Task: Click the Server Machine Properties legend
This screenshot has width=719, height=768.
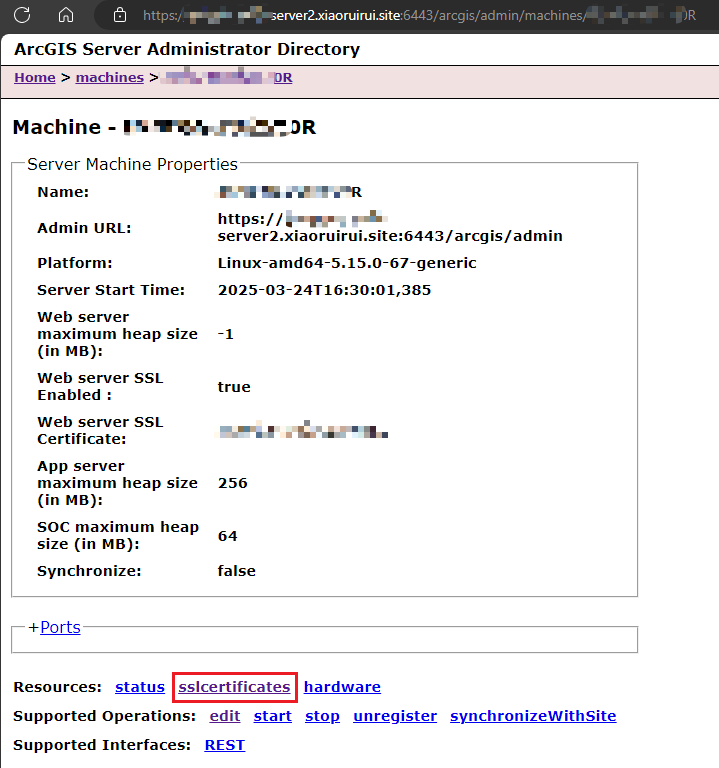Action: [x=132, y=164]
